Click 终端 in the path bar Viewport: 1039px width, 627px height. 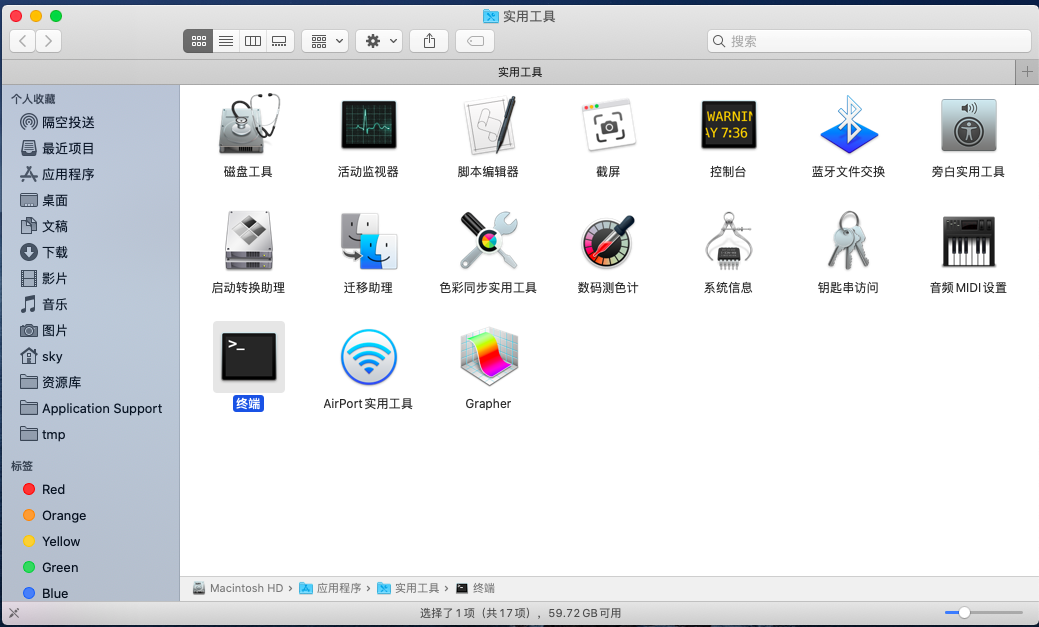pyautogui.click(x=475, y=588)
